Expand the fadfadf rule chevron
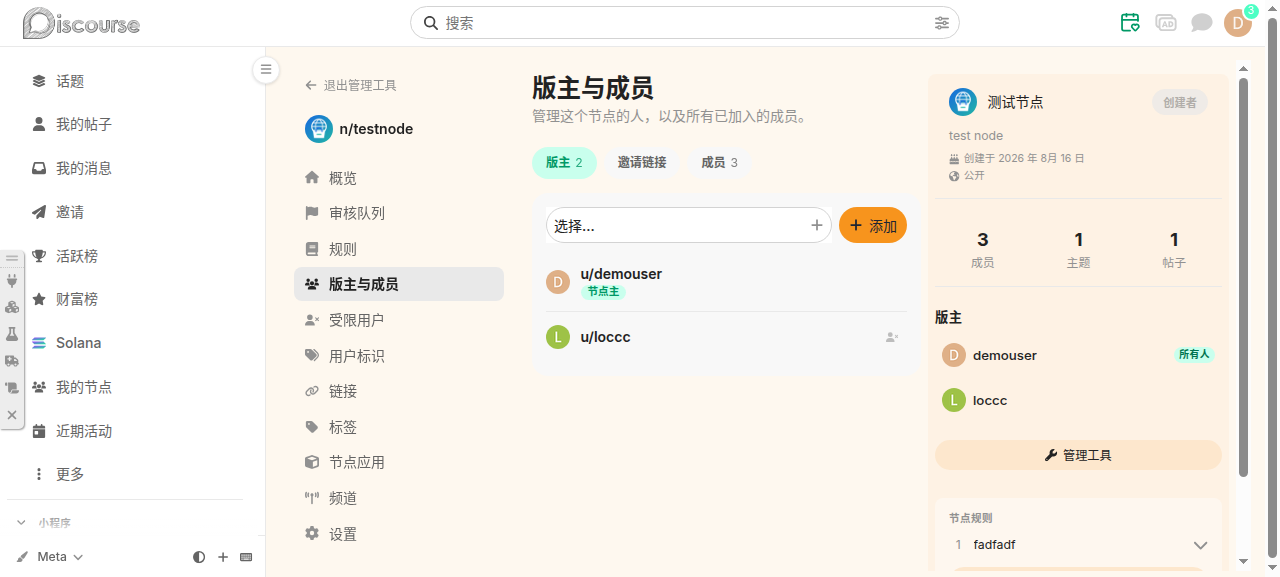Screen dimensions: 1280x577 pyautogui.click(x=1201, y=545)
